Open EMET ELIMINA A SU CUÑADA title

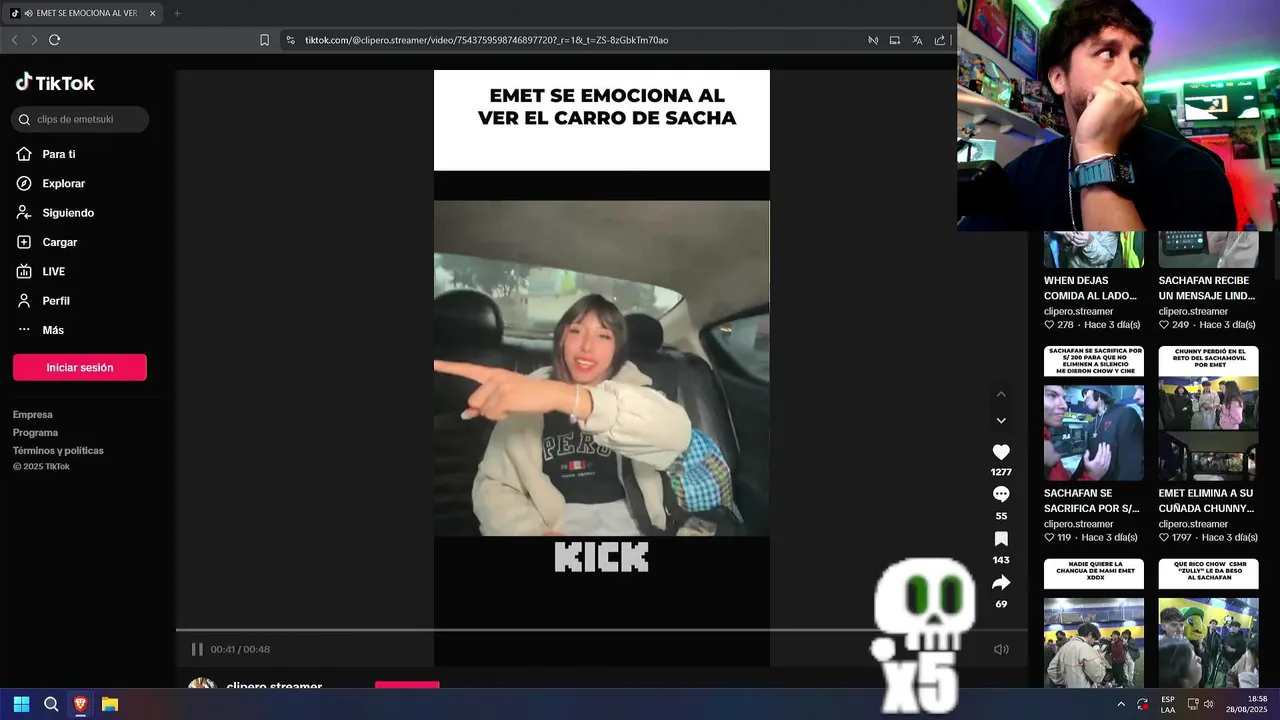point(1207,501)
